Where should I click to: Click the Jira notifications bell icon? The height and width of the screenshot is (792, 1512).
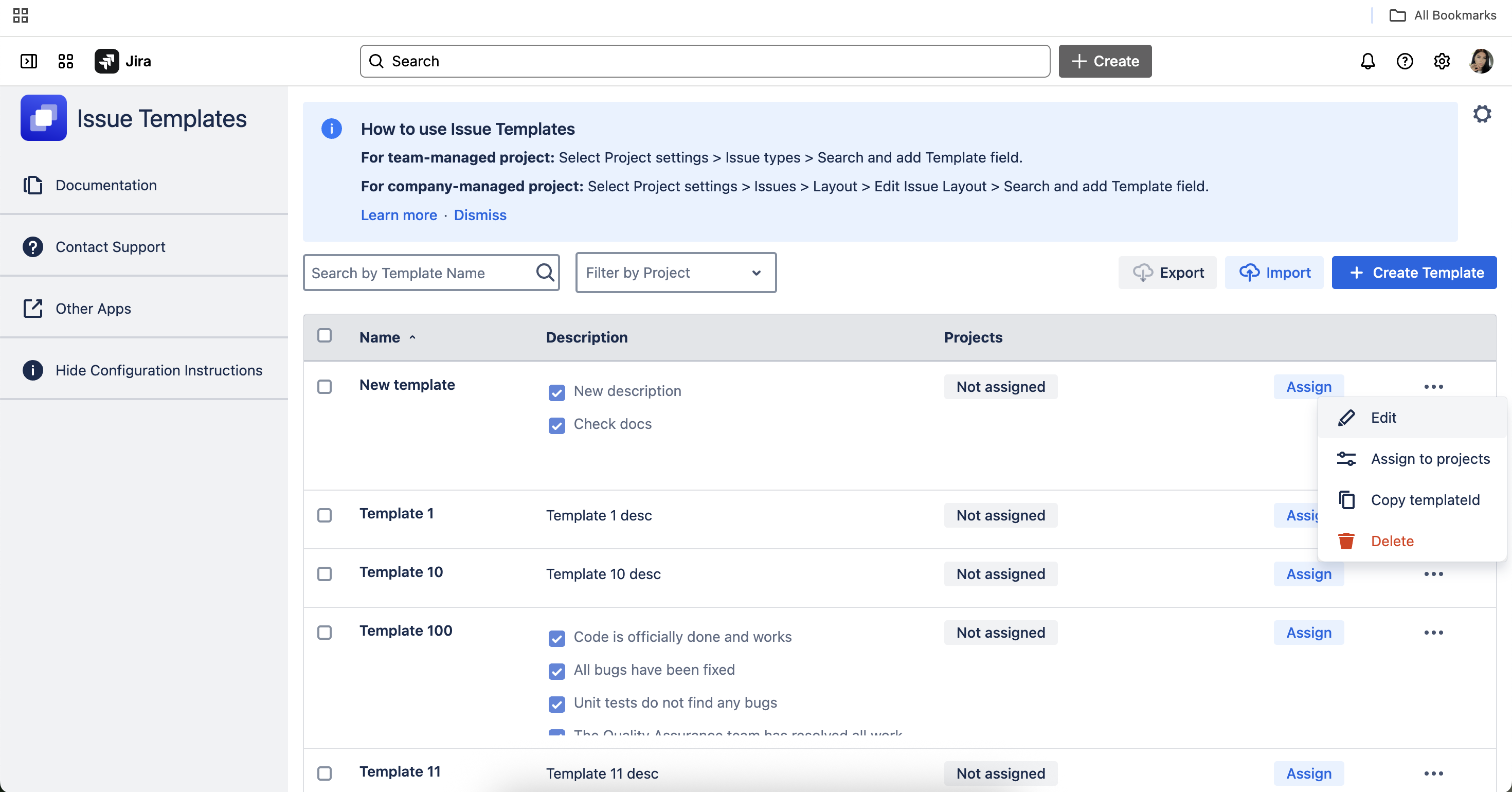(x=1367, y=61)
